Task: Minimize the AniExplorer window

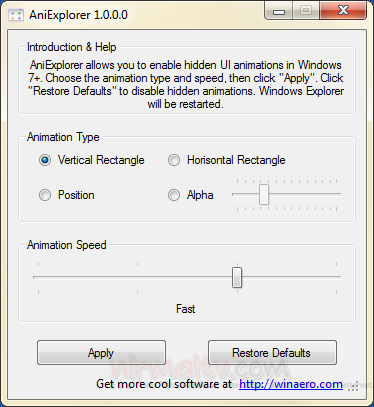Action: tap(279, 11)
